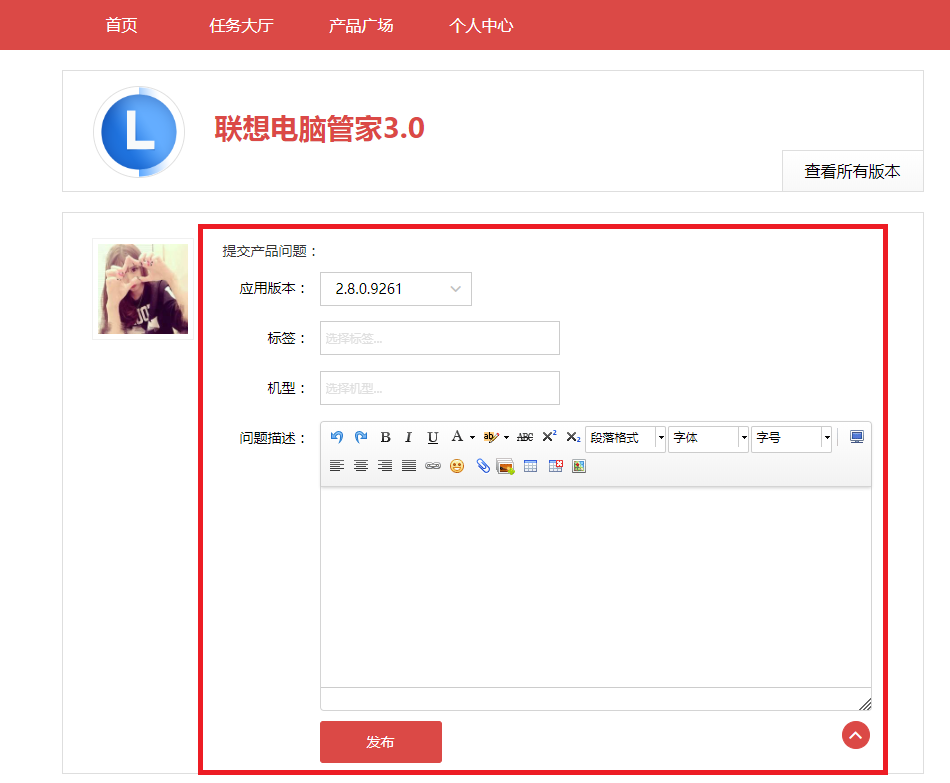Open the map or scrawl image icon
950x783 pixels.
(579, 466)
